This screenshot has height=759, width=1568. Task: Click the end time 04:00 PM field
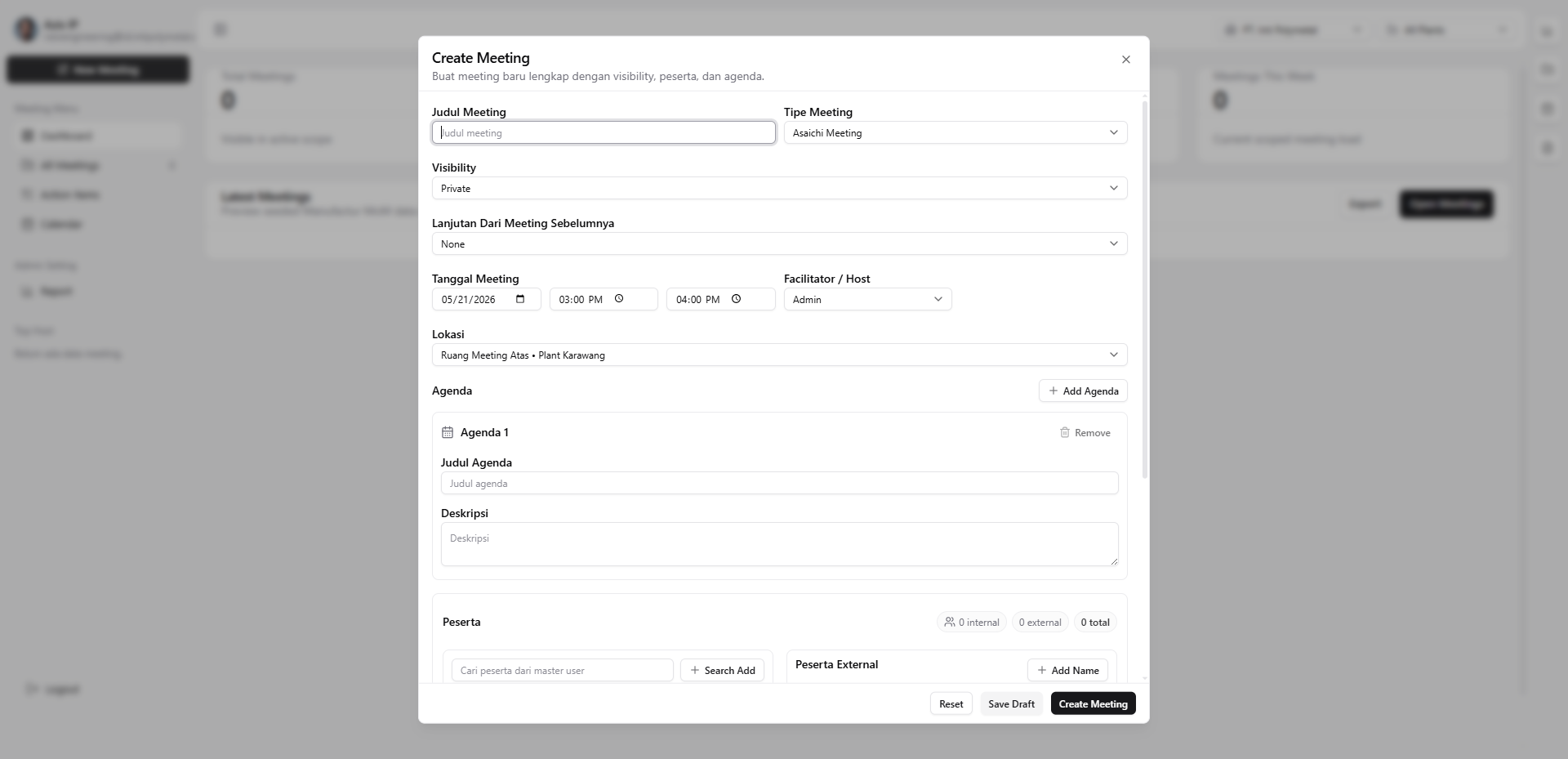pyautogui.click(x=720, y=299)
